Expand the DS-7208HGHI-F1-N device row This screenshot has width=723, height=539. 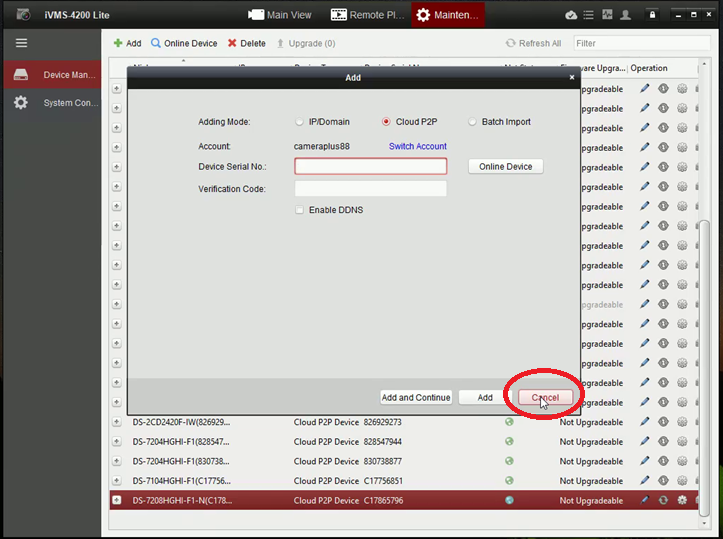(116, 500)
